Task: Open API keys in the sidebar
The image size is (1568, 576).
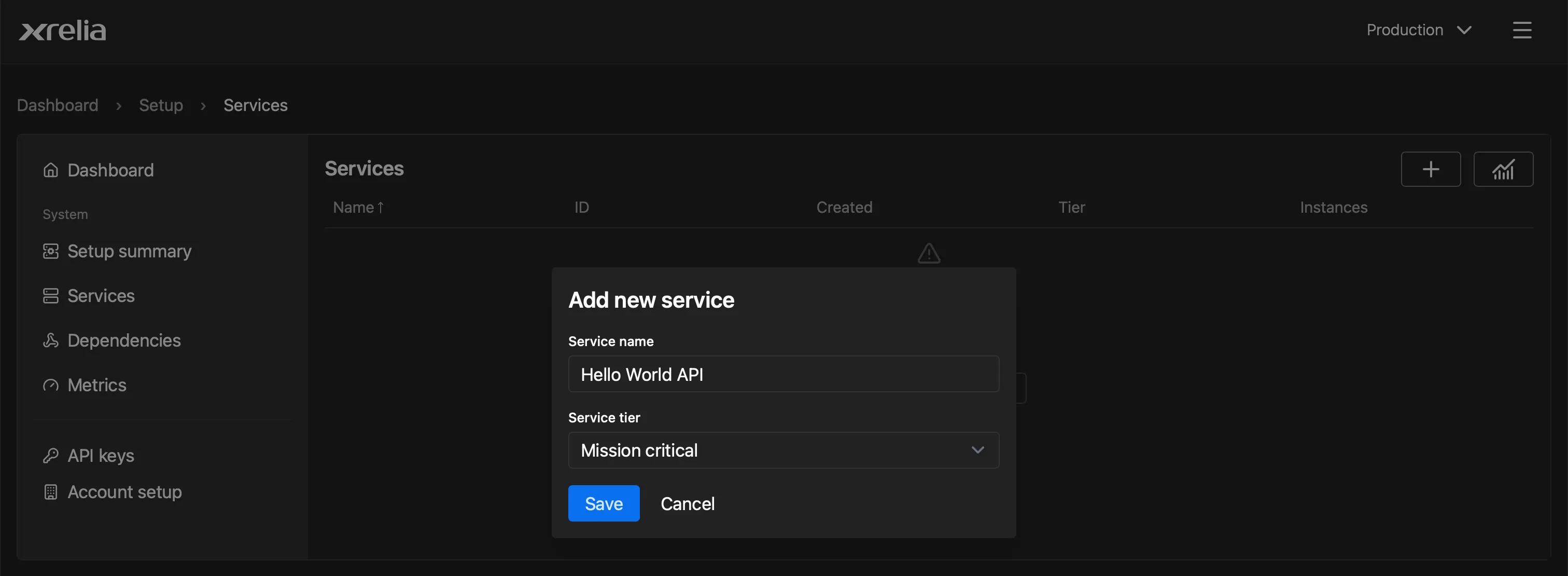Action: click(88, 456)
